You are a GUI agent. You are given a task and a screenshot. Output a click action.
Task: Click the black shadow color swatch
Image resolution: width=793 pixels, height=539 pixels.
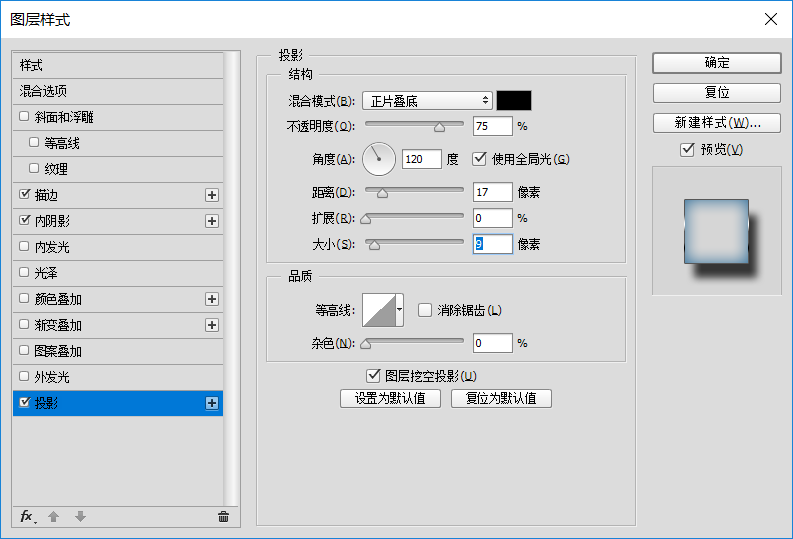(x=514, y=101)
